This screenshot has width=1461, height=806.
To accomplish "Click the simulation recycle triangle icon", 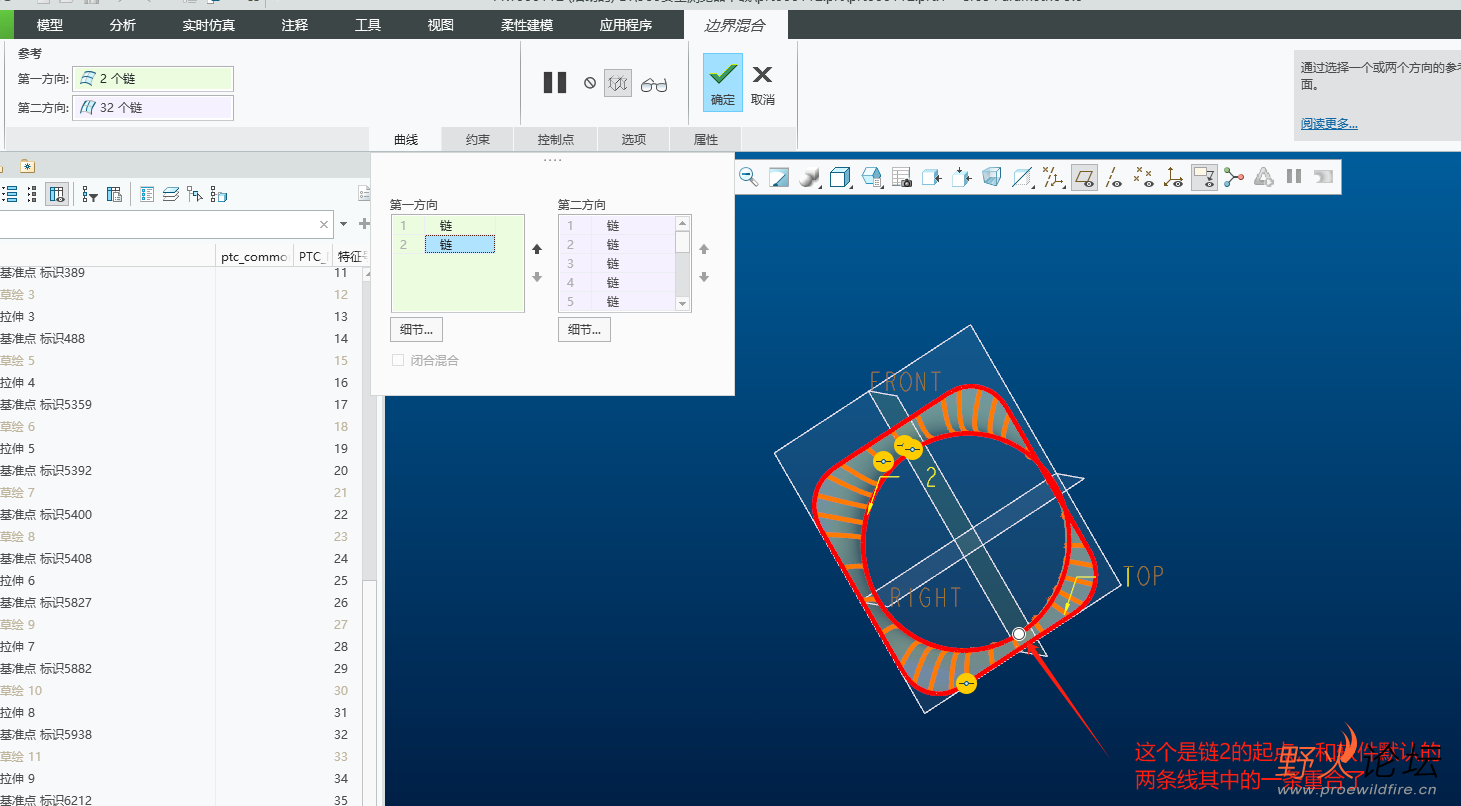I will [x=1264, y=177].
